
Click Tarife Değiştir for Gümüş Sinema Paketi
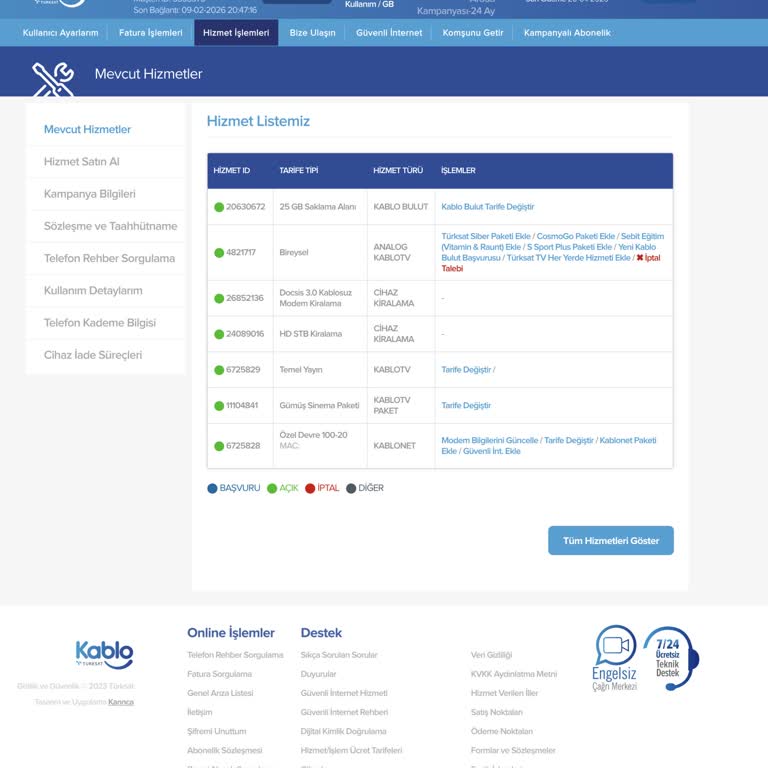click(466, 406)
